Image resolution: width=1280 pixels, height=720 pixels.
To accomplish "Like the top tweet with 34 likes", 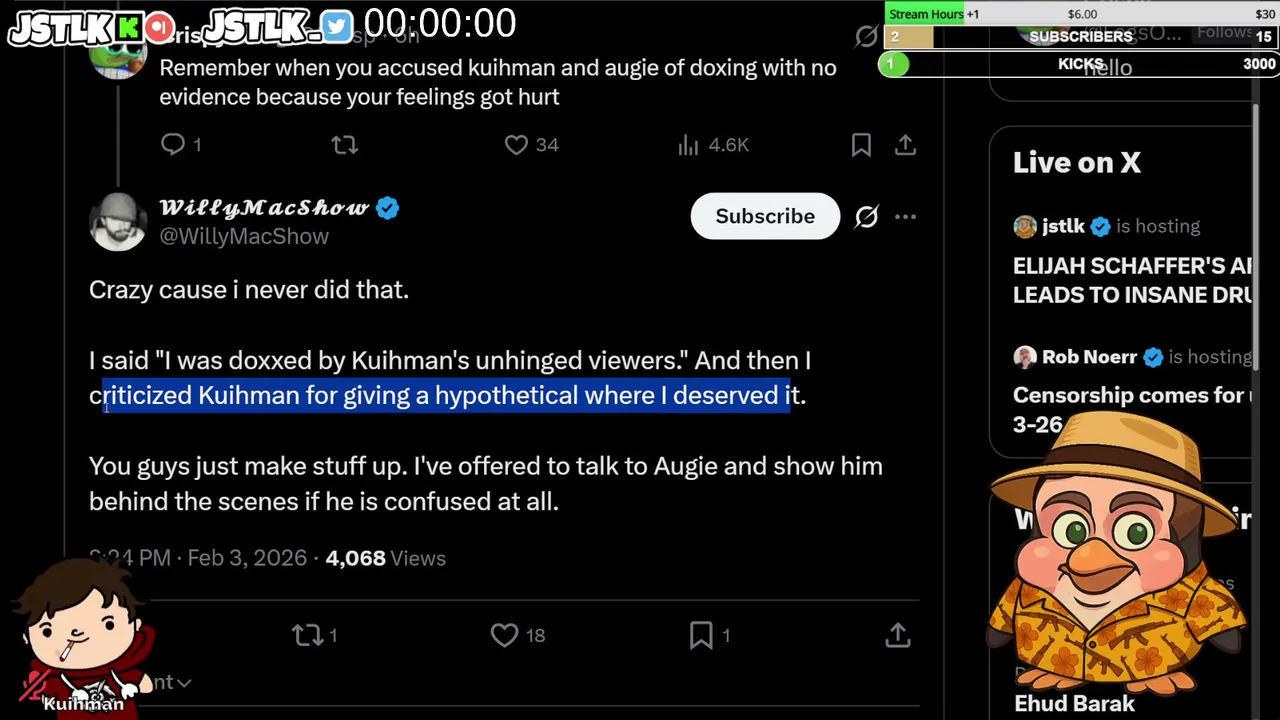I will (516, 145).
